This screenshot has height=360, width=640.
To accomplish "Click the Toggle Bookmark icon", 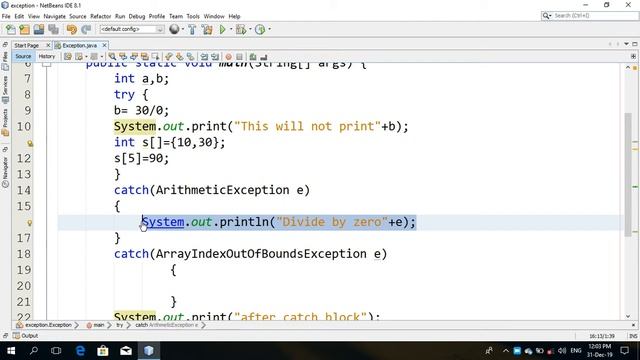I will [x=190, y=57].
